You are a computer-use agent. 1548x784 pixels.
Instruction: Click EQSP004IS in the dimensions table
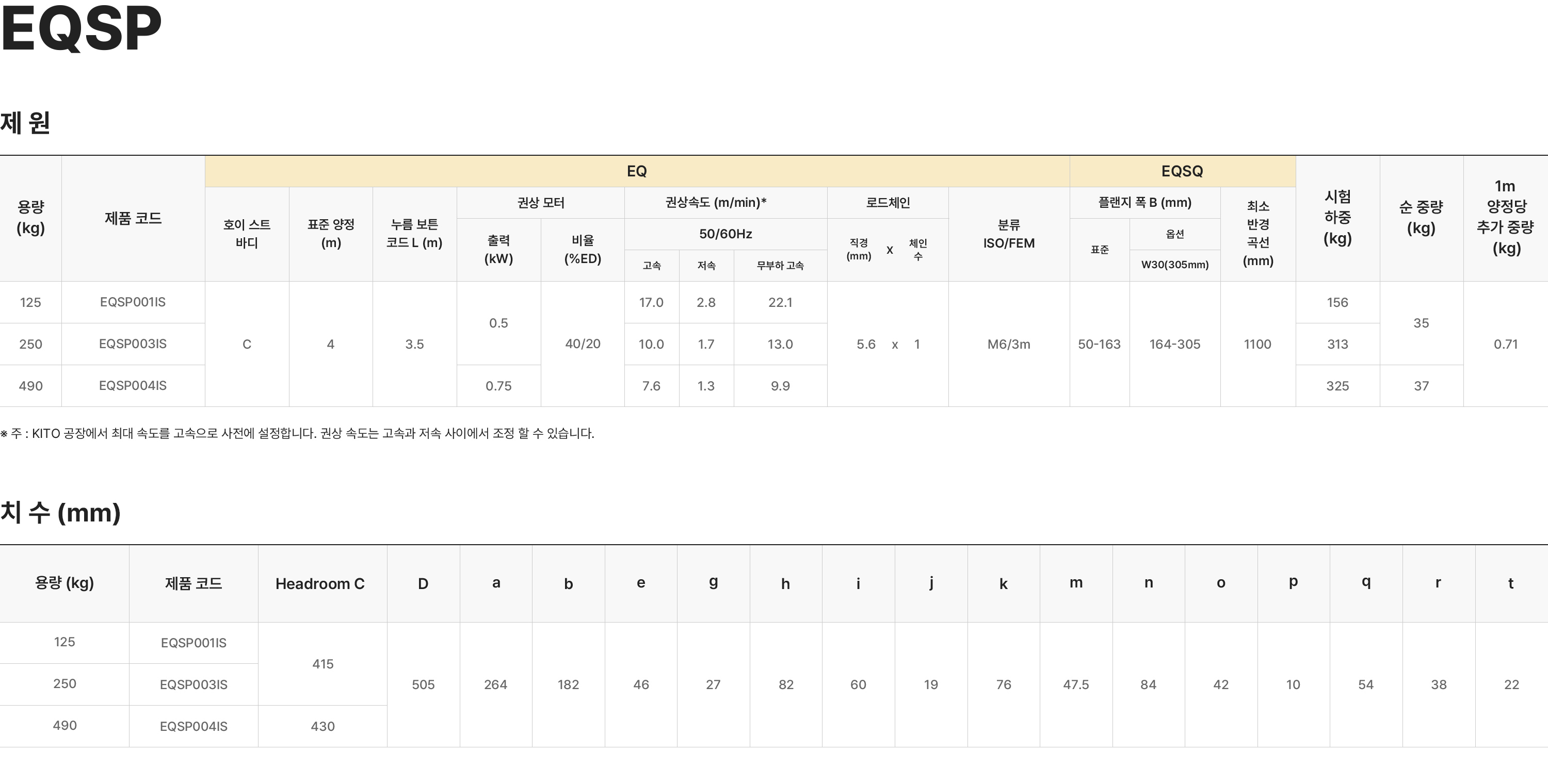(x=193, y=726)
